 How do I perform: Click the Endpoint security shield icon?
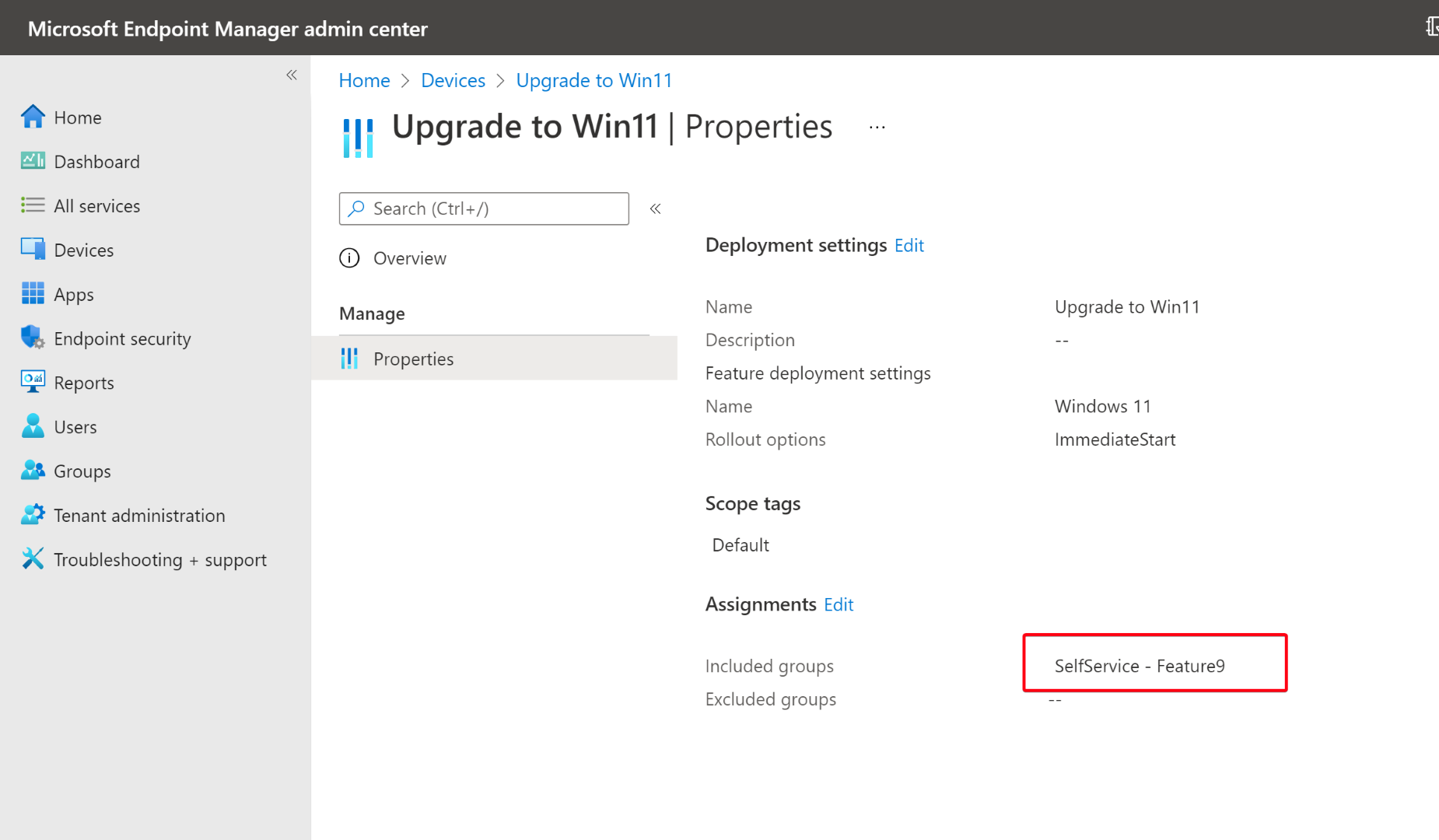[33, 338]
